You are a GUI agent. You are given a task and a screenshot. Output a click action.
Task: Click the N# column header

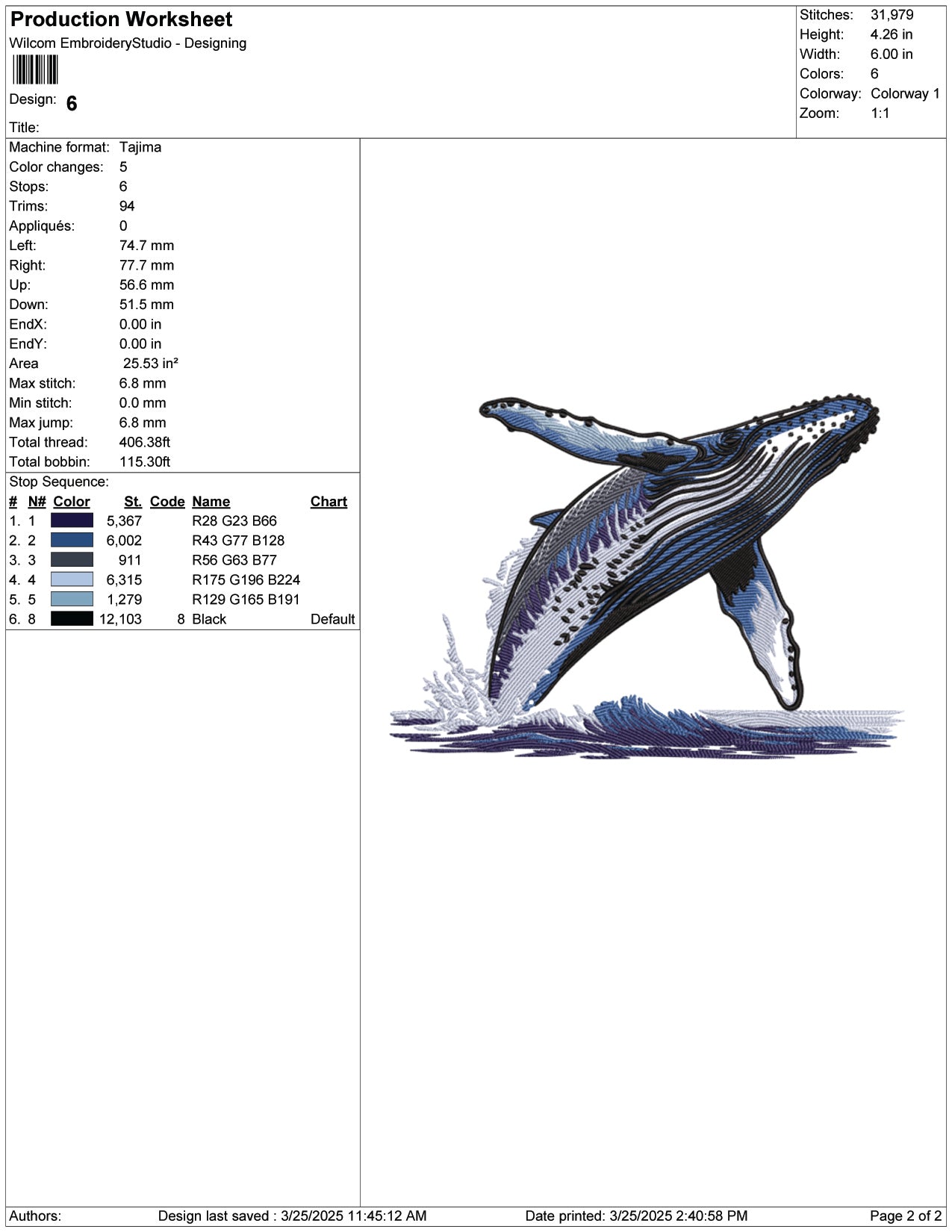(37, 502)
